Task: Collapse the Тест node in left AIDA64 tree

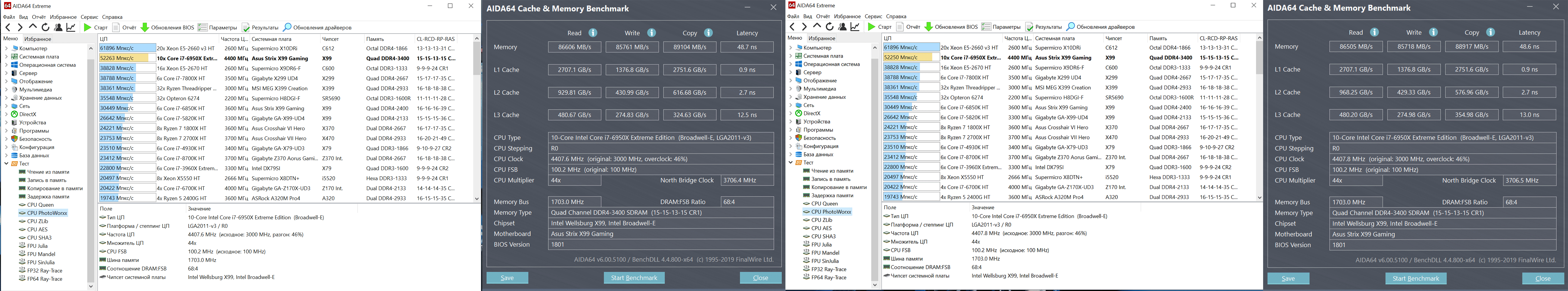Action: pos(6,164)
